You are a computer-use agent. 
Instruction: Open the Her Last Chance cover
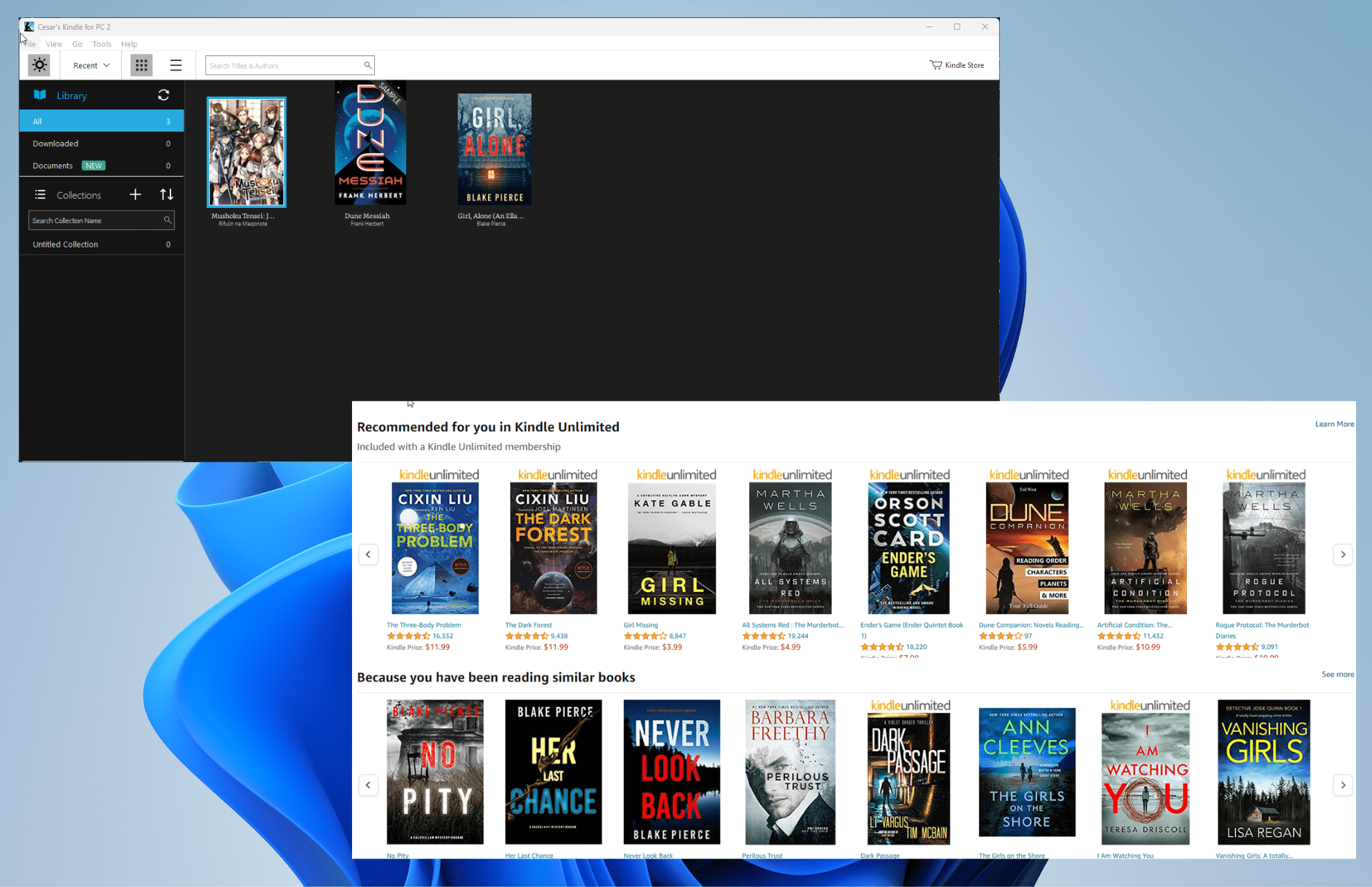point(554,772)
